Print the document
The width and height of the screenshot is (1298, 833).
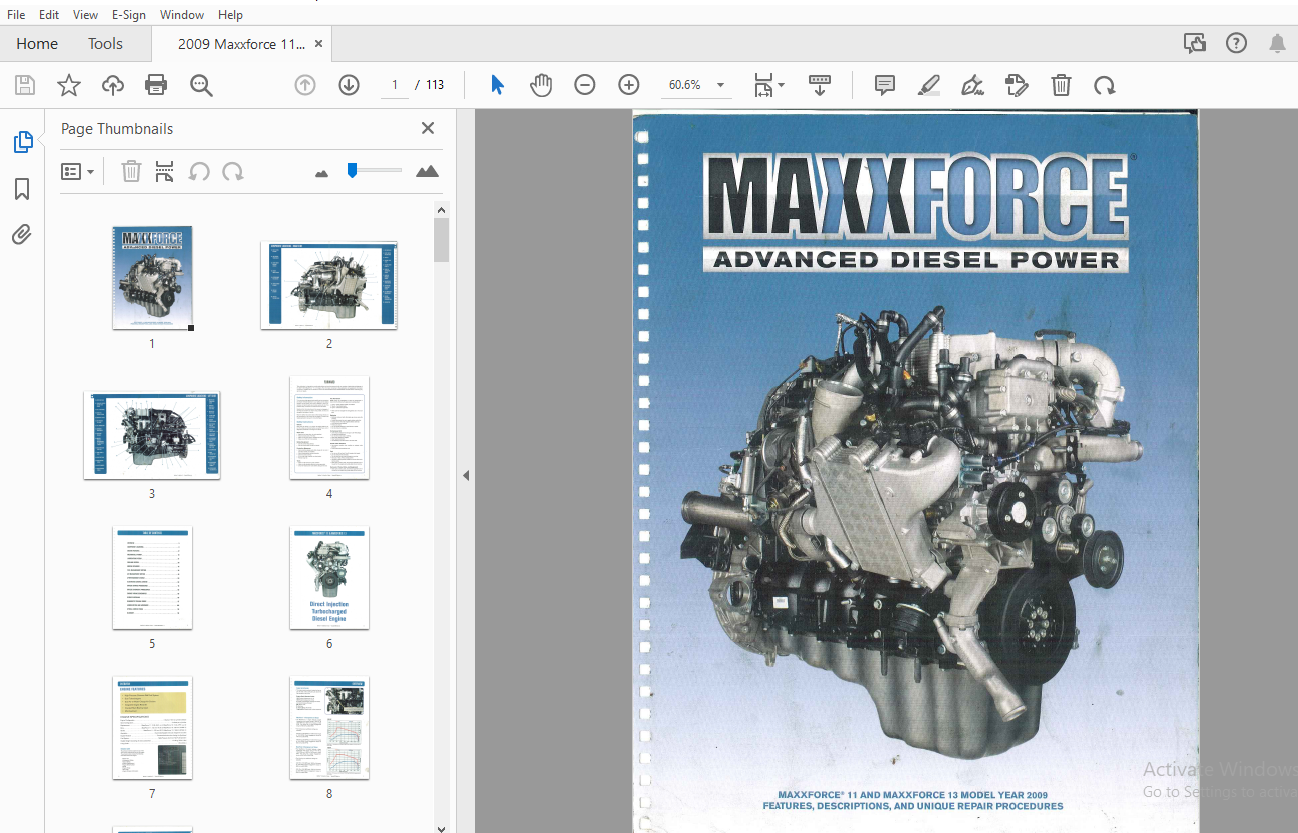(156, 85)
